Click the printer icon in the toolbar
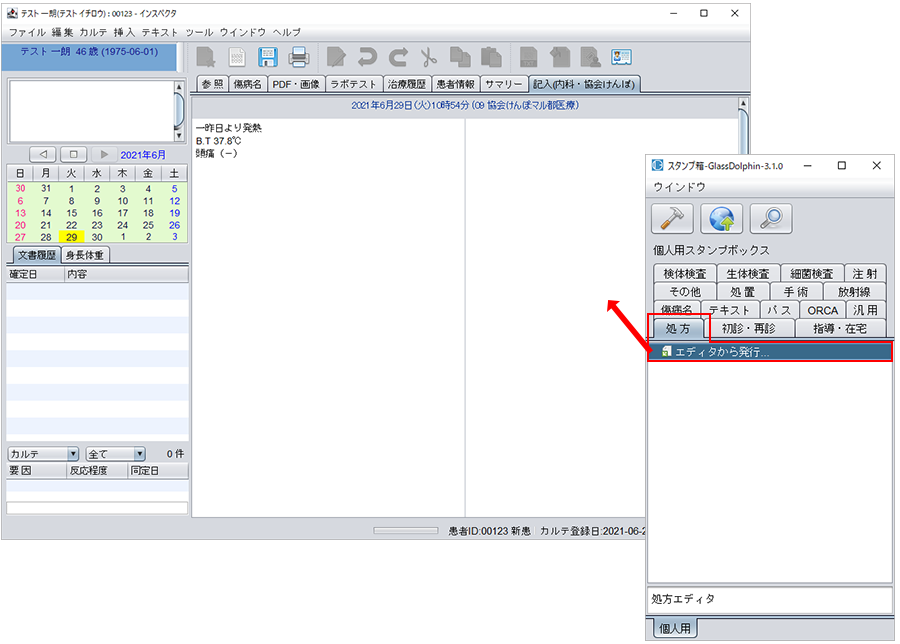This screenshot has width=900, height=644. point(299,57)
